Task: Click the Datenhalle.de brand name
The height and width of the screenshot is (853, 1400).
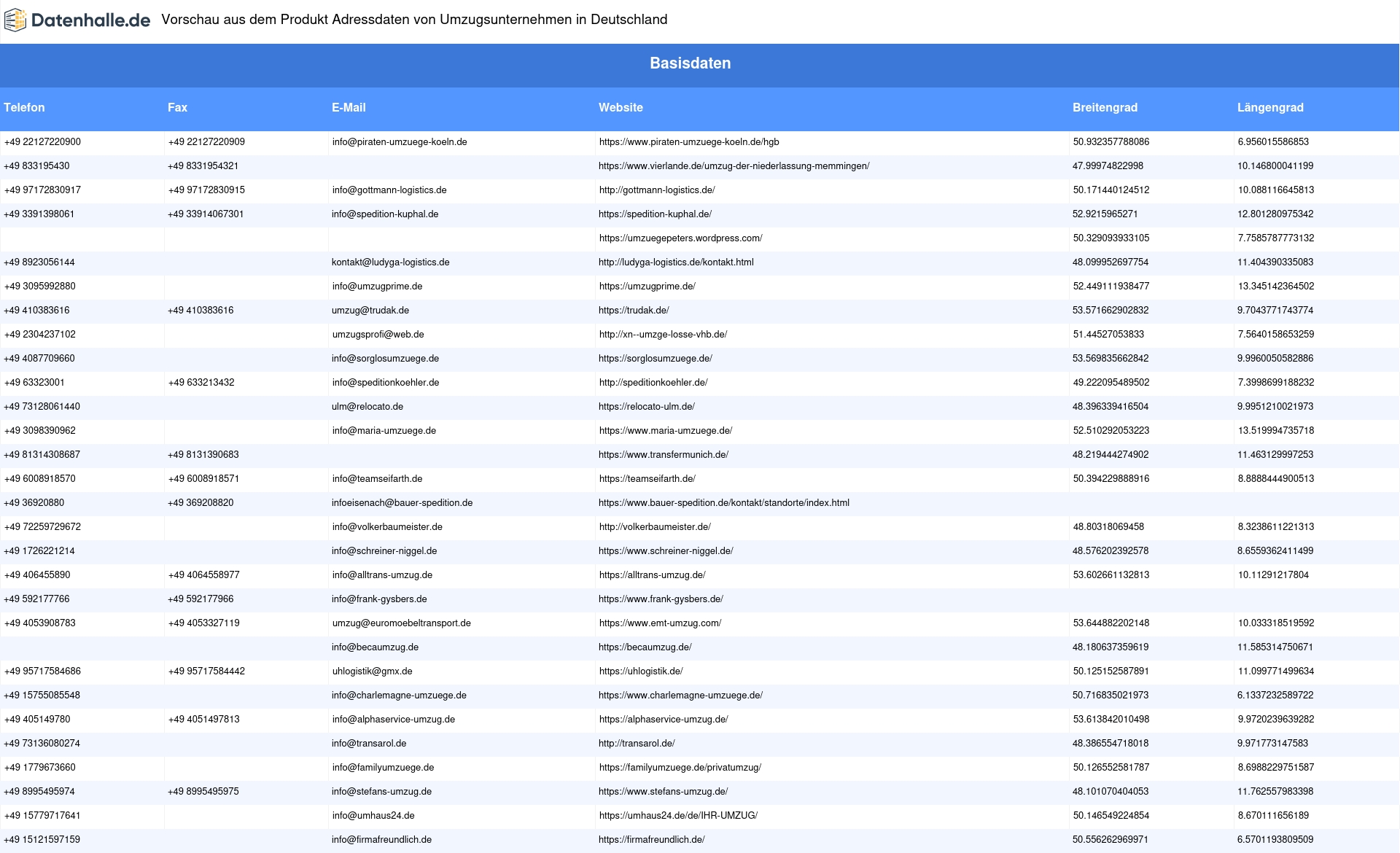Action: click(x=91, y=20)
